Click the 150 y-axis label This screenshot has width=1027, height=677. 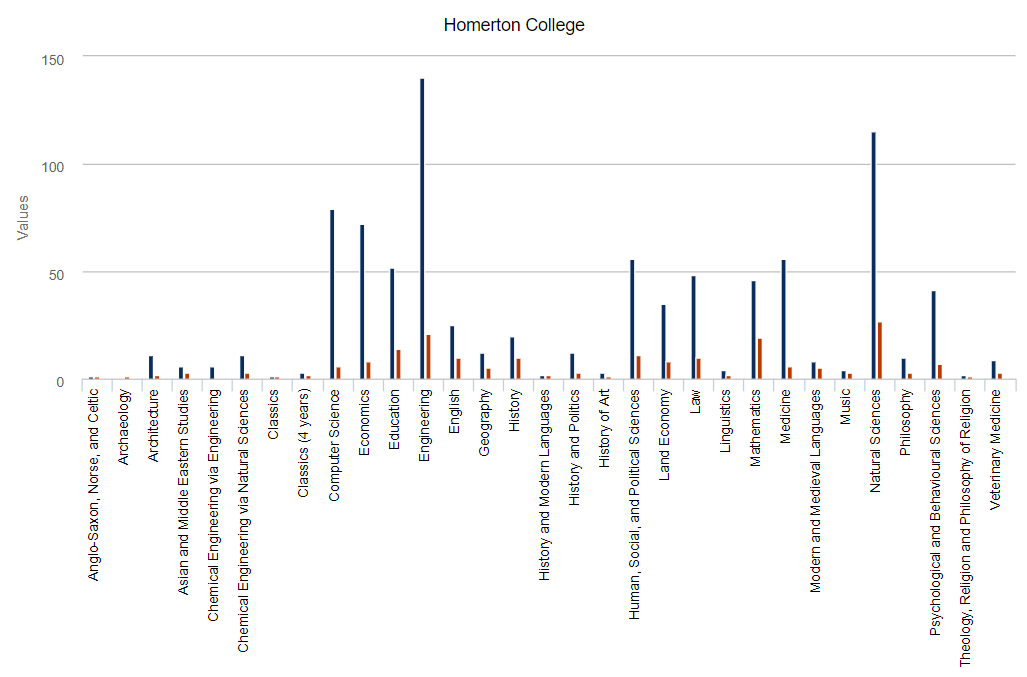(52, 60)
